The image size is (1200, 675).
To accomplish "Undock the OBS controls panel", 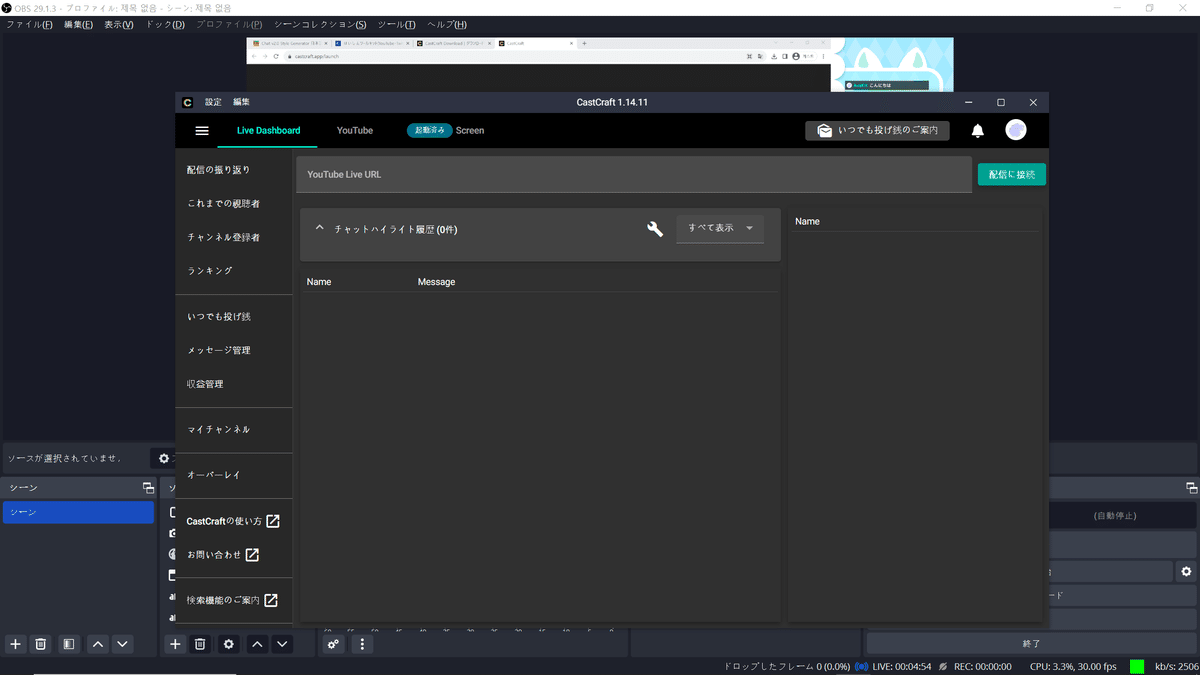I will (x=1191, y=487).
